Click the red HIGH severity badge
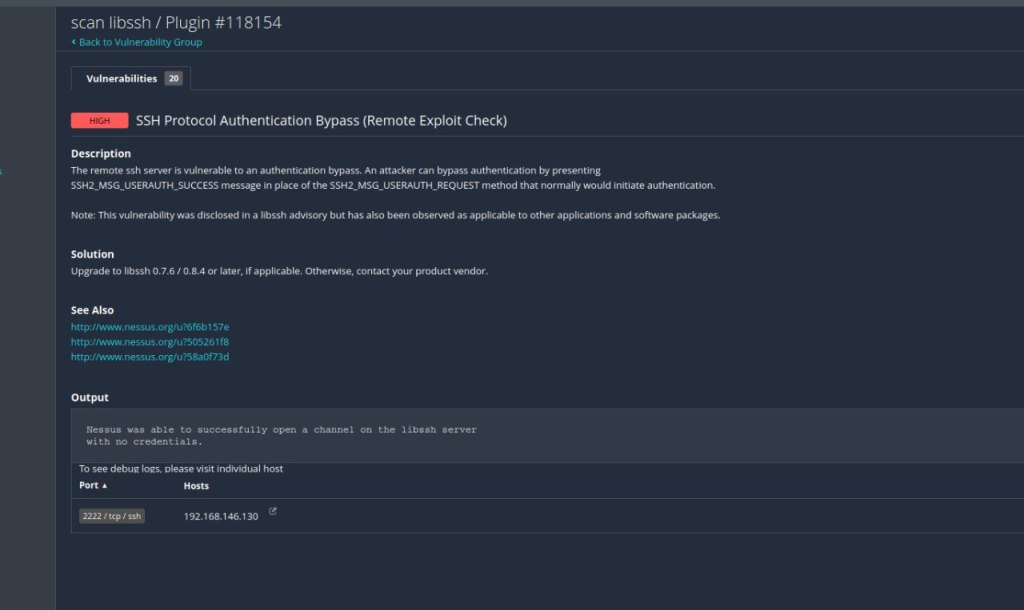 pyautogui.click(x=100, y=121)
